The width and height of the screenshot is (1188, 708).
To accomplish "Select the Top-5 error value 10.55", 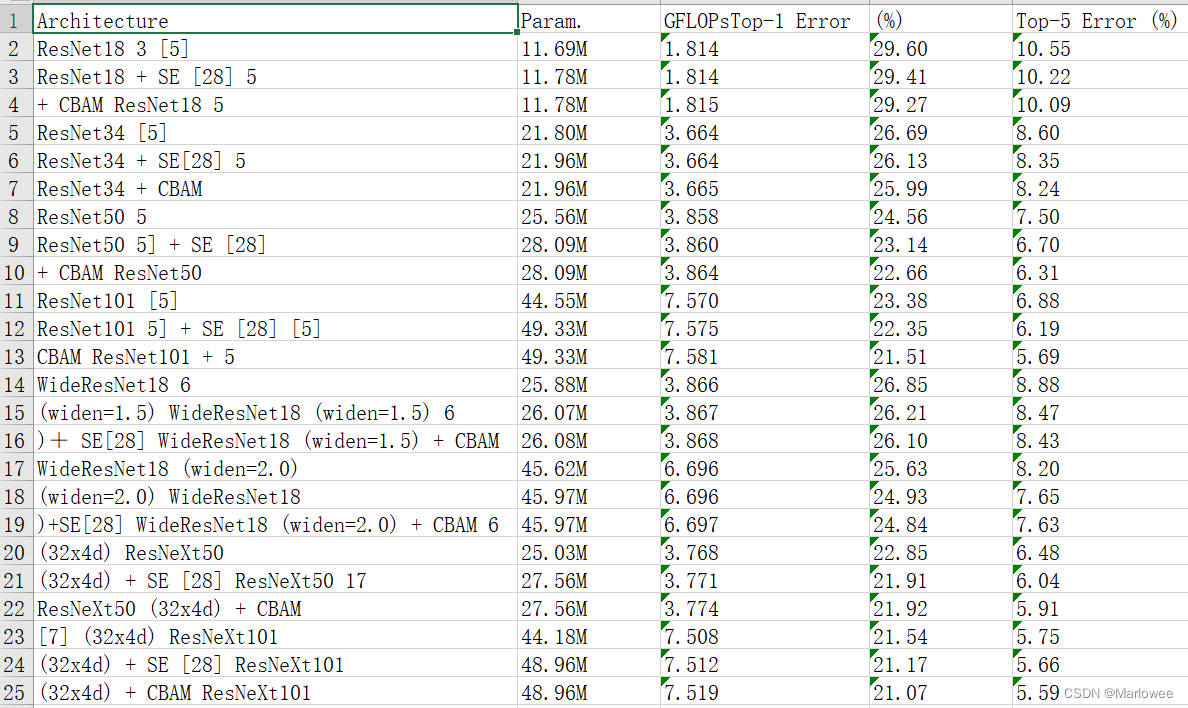I will coord(1100,49).
